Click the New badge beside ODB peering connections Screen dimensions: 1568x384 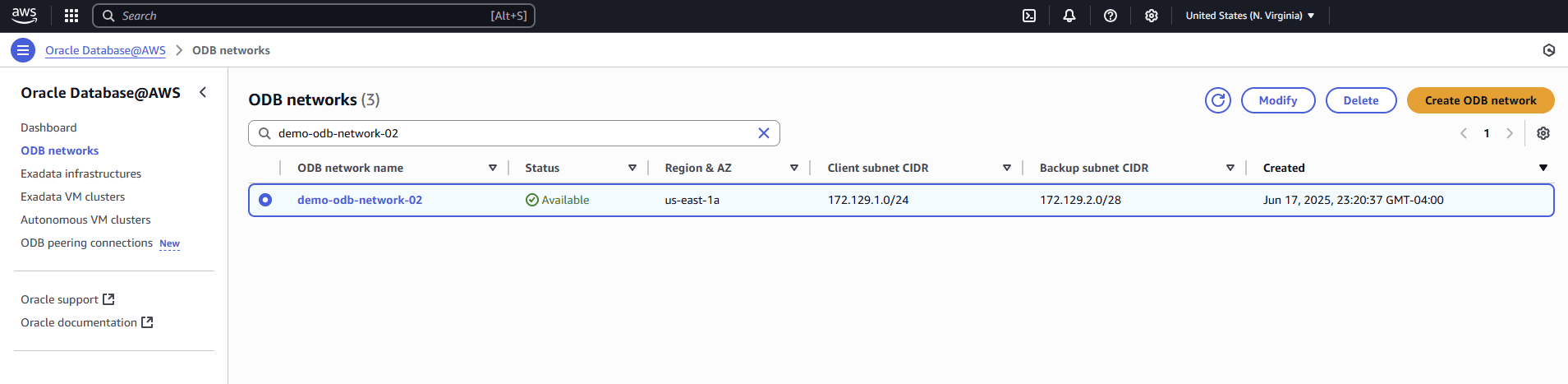point(169,243)
